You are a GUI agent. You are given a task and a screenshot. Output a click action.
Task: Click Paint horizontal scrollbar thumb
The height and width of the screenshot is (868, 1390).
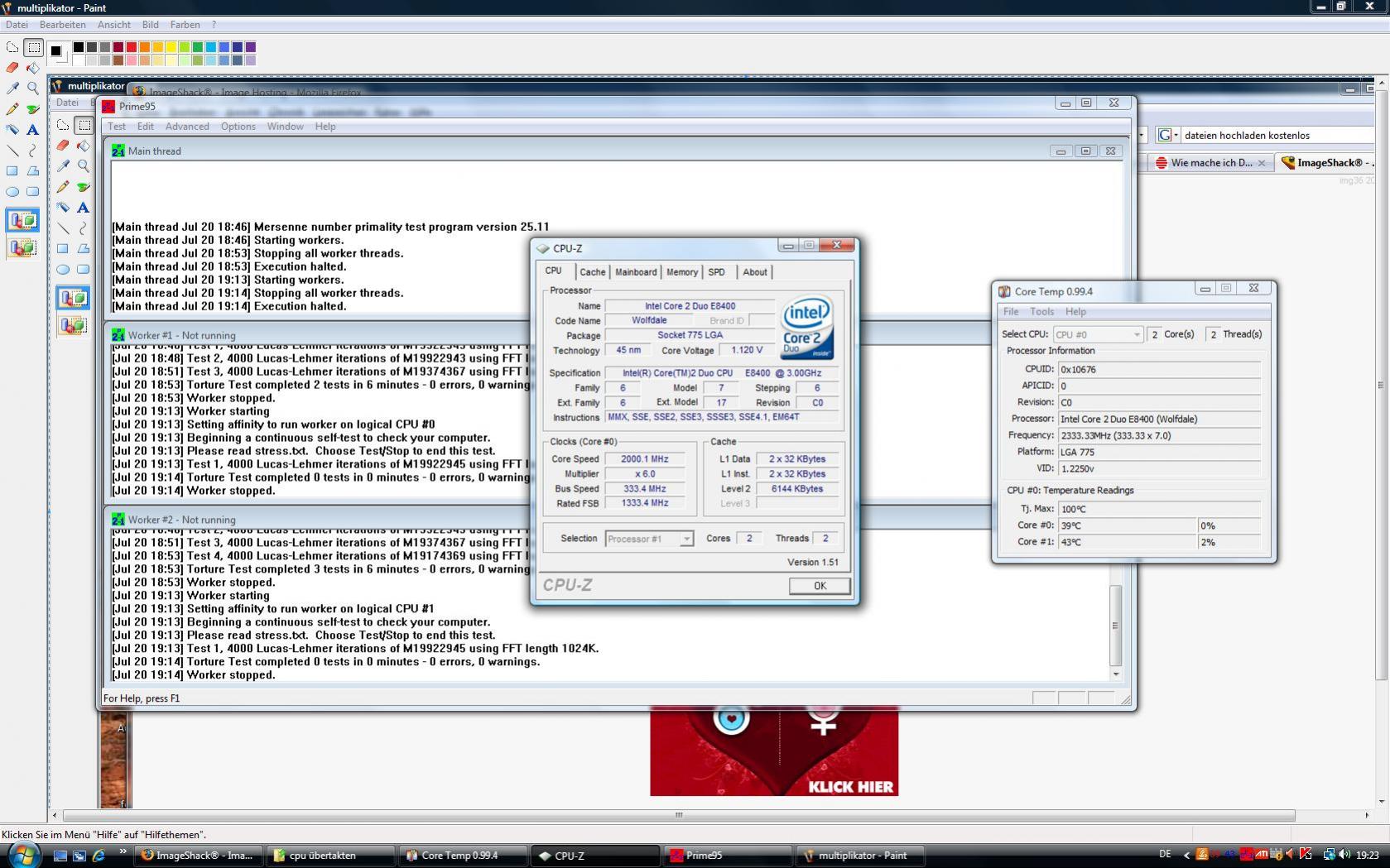click(679, 816)
